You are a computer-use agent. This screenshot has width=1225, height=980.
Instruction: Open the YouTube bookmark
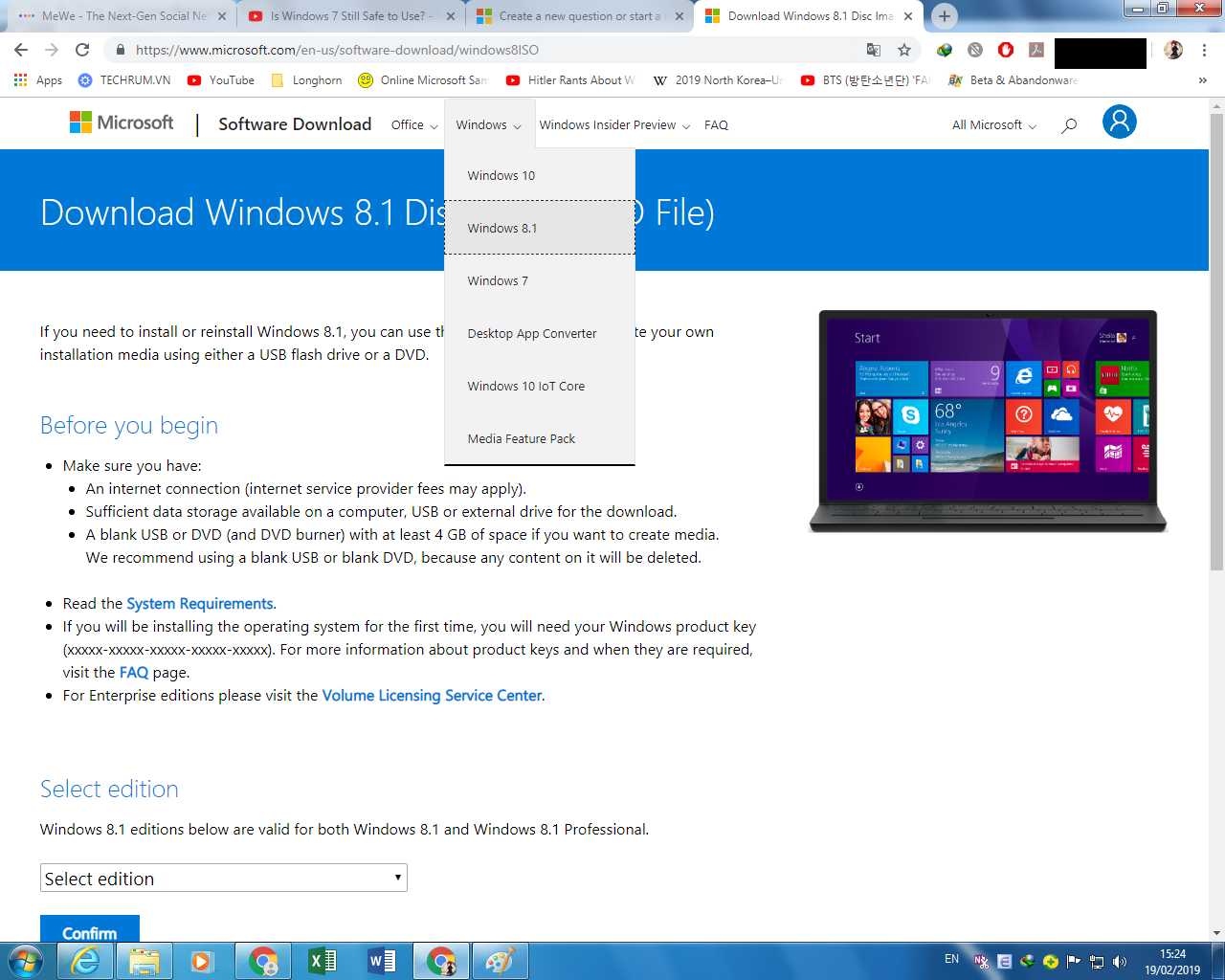221,80
